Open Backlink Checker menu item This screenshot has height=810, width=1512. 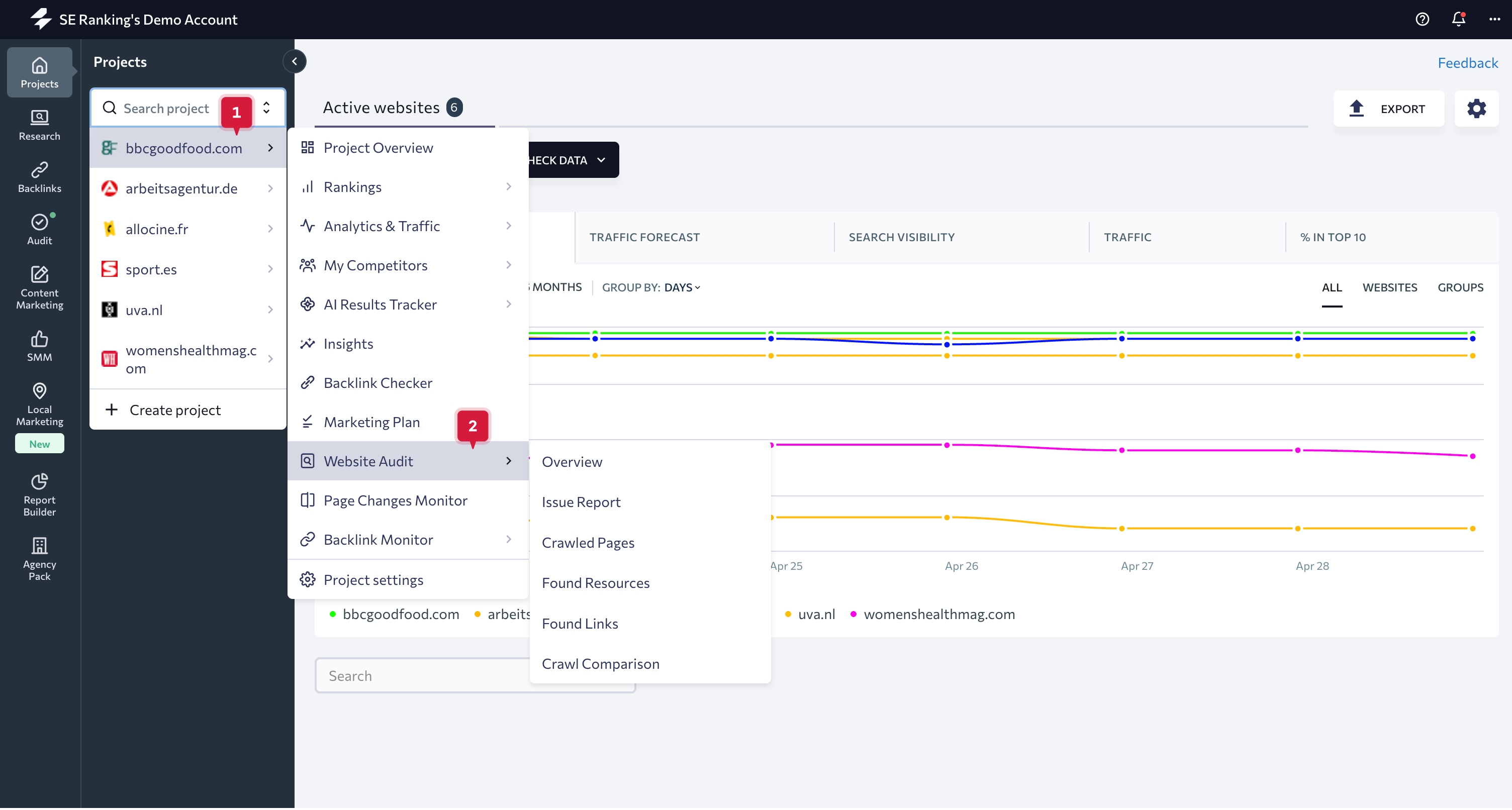(408, 383)
